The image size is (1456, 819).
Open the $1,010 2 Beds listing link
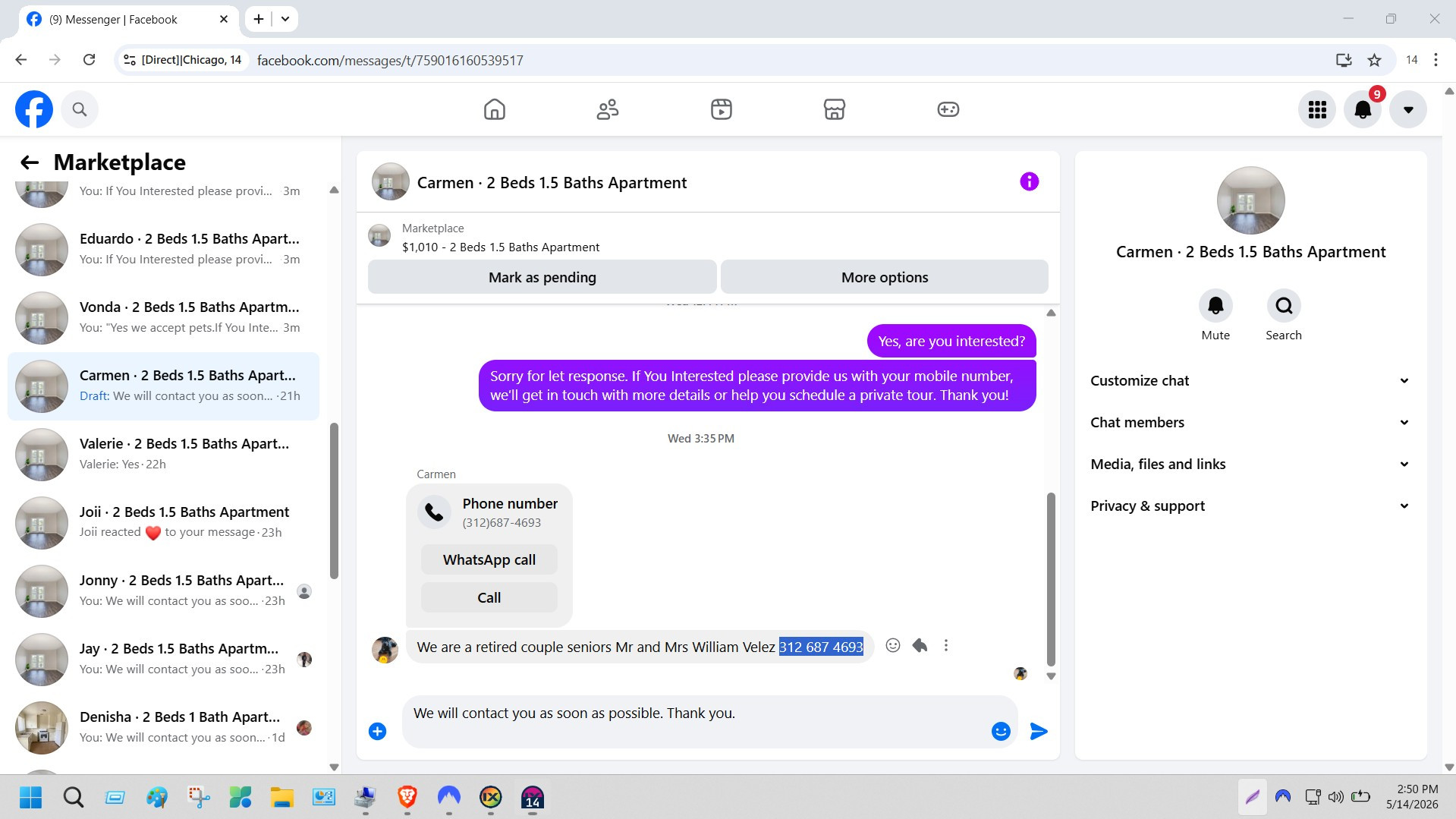coord(501,247)
